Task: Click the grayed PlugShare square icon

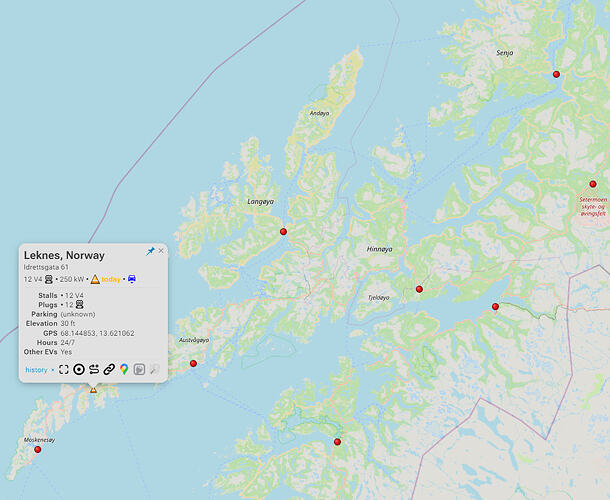Action: click(139, 369)
